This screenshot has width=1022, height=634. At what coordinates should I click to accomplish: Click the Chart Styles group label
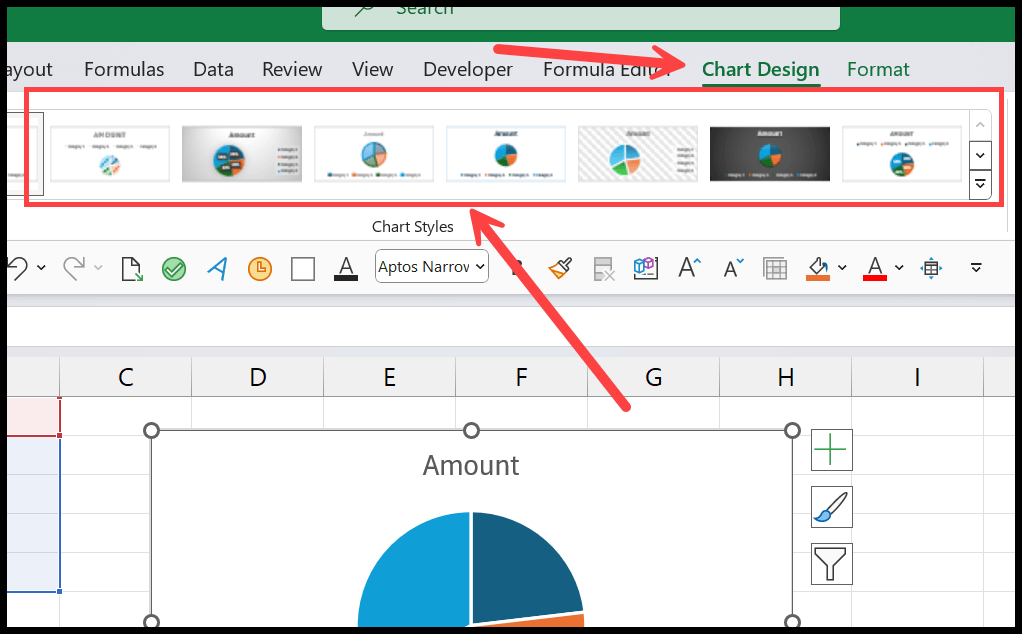pyautogui.click(x=413, y=227)
